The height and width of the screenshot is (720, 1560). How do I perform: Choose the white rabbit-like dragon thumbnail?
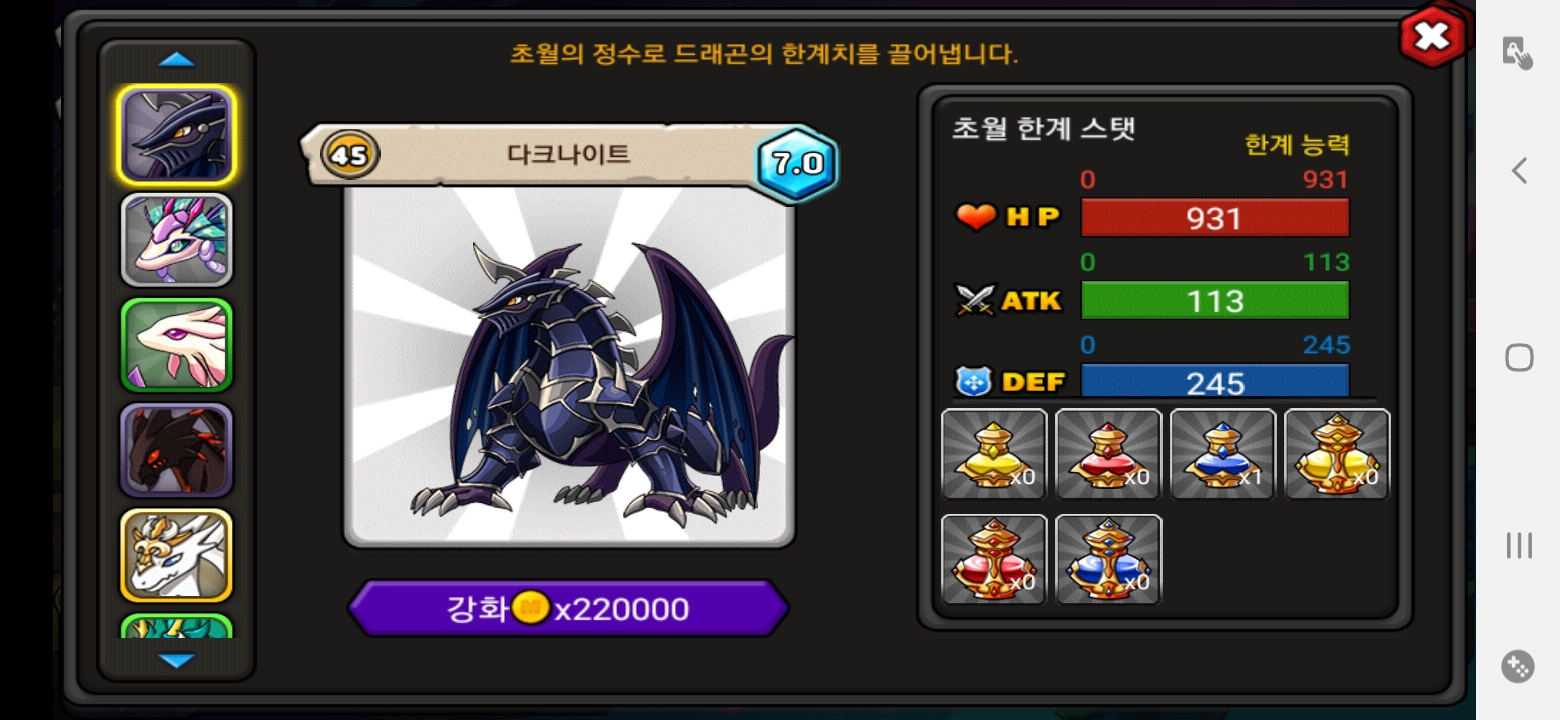[x=177, y=345]
